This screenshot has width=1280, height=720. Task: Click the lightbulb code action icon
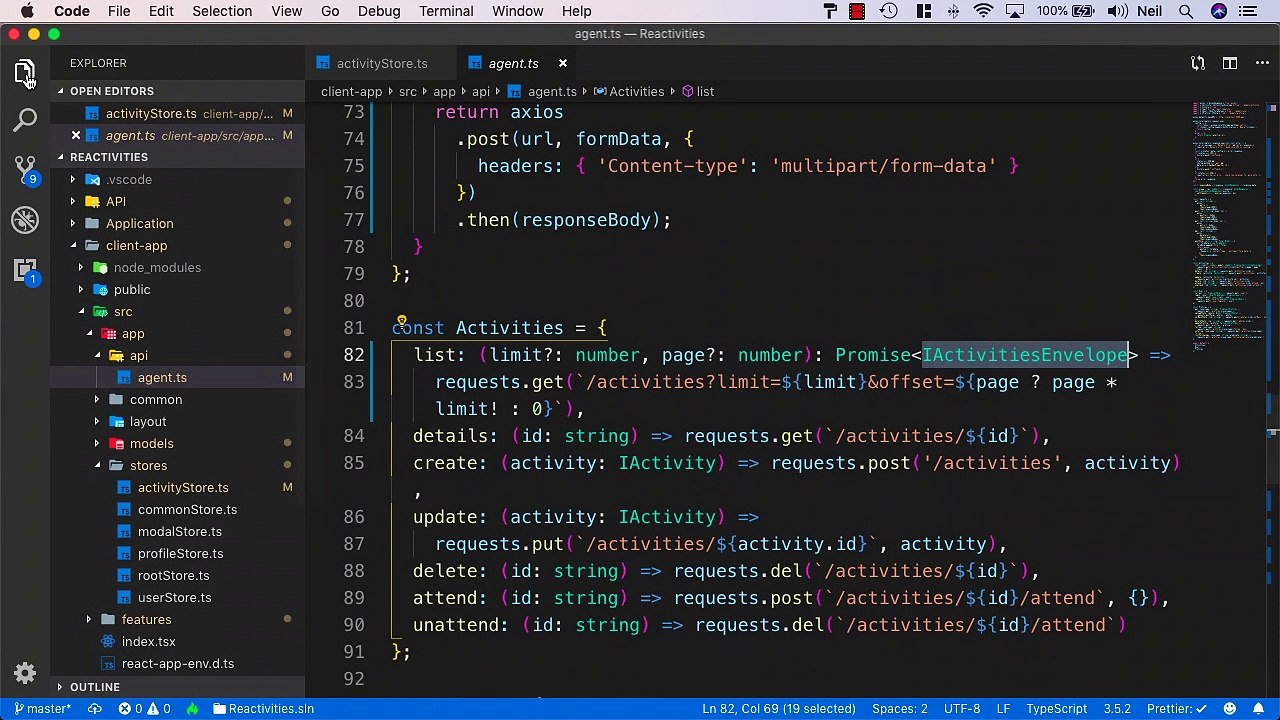[x=402, y=322]
